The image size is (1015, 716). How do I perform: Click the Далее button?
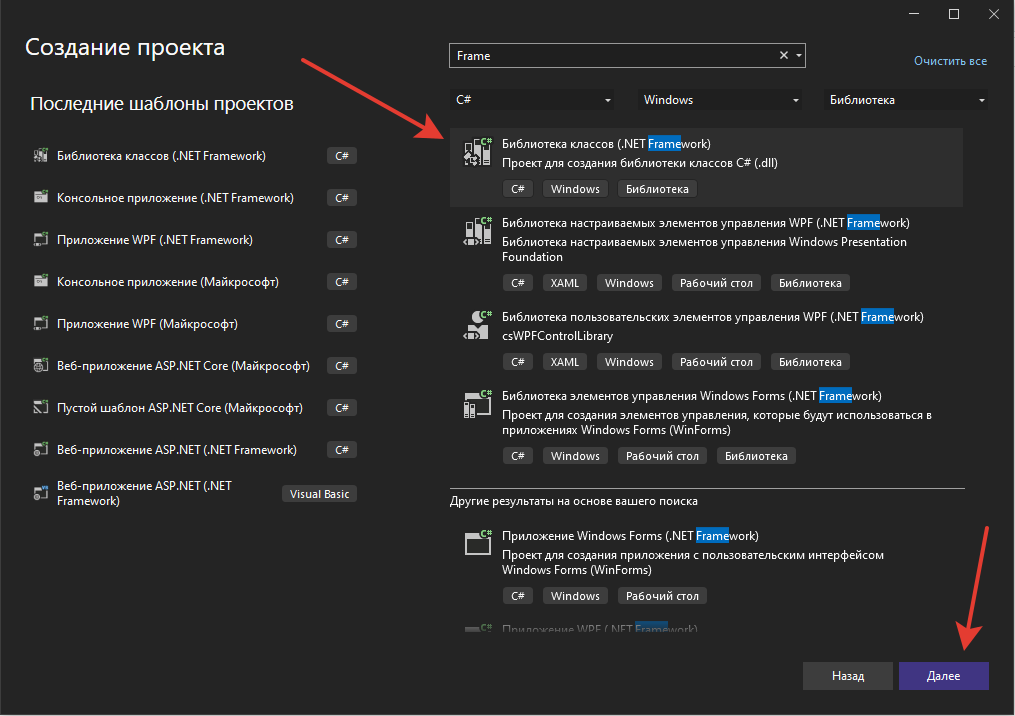click(x=943, y=676)
